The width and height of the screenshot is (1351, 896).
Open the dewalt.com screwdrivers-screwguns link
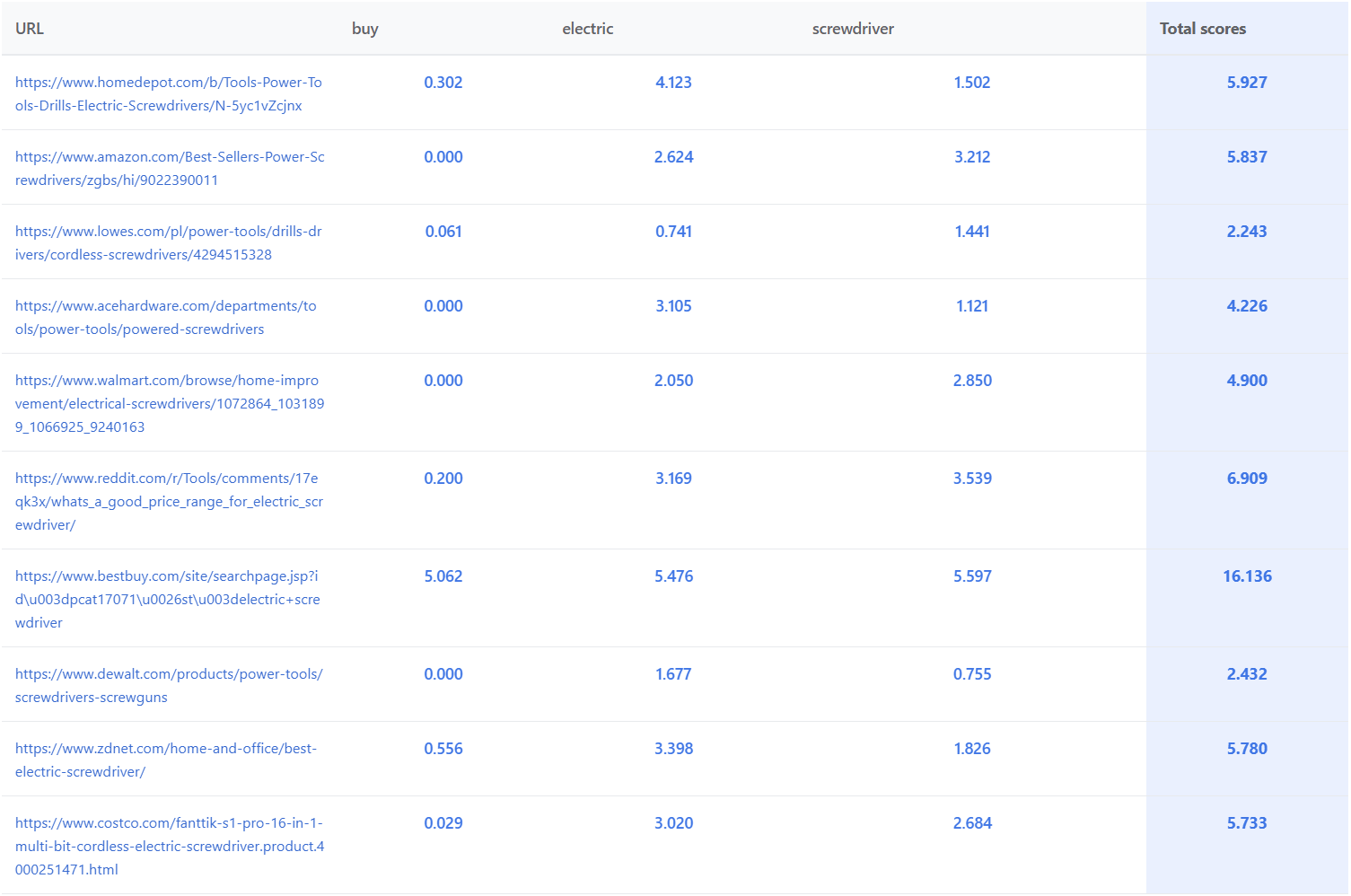click(x=169, y=685)
